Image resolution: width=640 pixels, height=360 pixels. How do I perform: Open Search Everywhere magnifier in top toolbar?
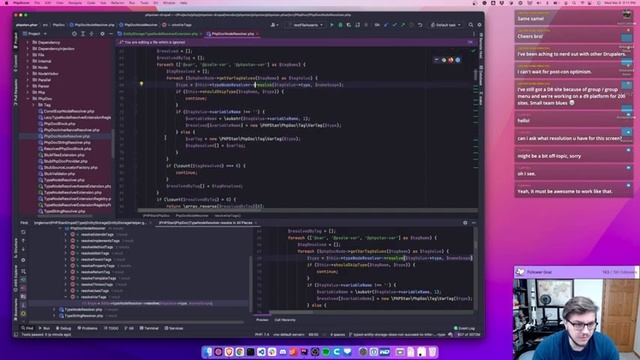click(x=471, y=25)
